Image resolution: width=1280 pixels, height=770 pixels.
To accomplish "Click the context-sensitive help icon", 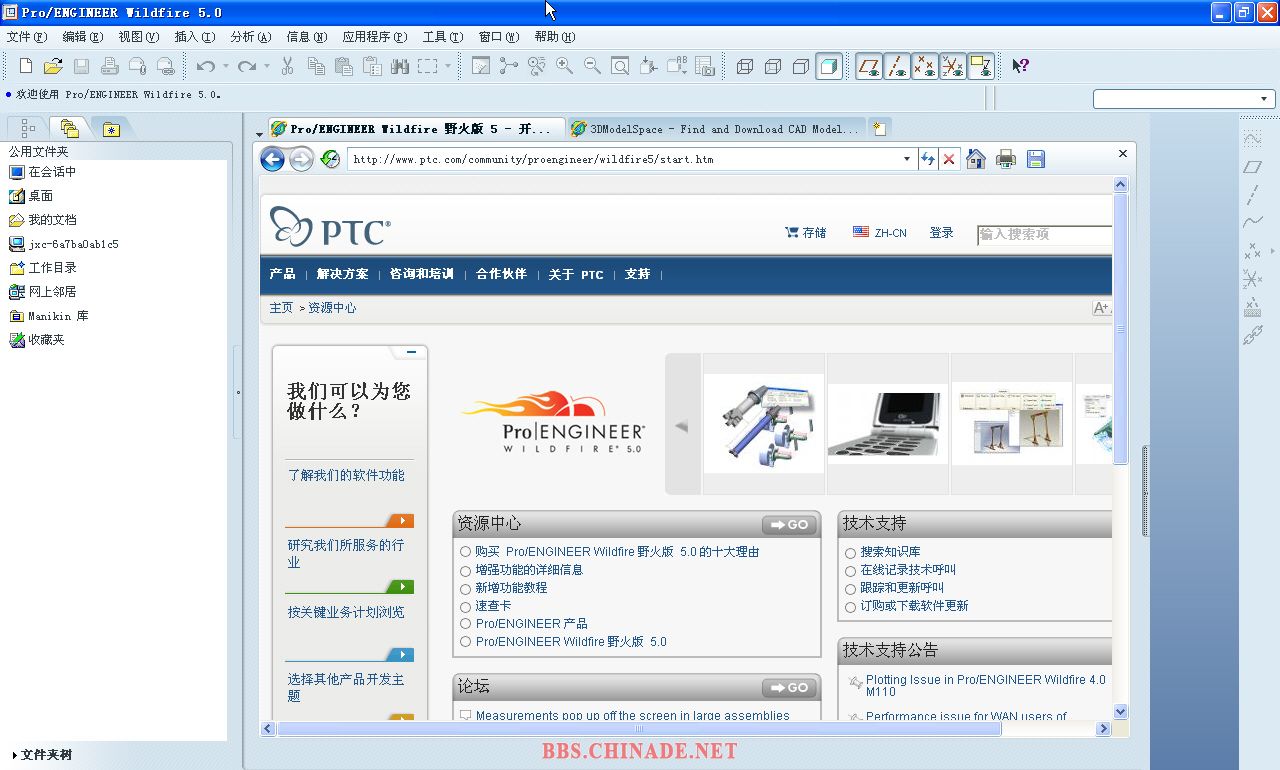I will tap(1020, 66).
